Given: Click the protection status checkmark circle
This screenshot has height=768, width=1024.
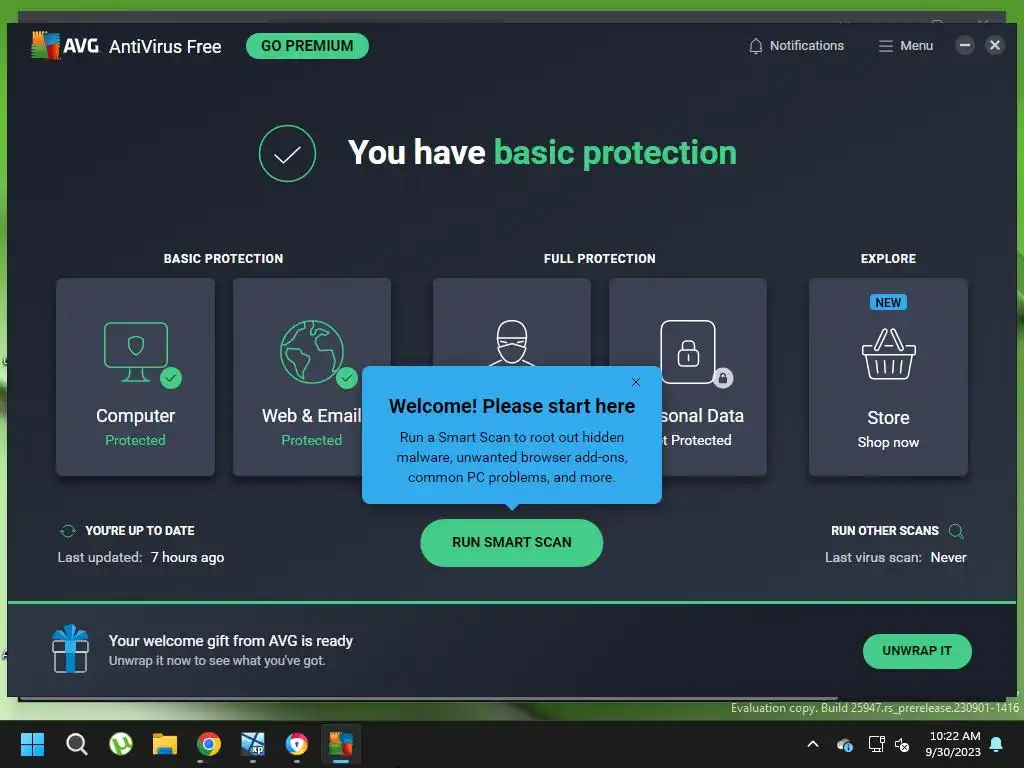Looking at the screenshot, I should 287,153.
